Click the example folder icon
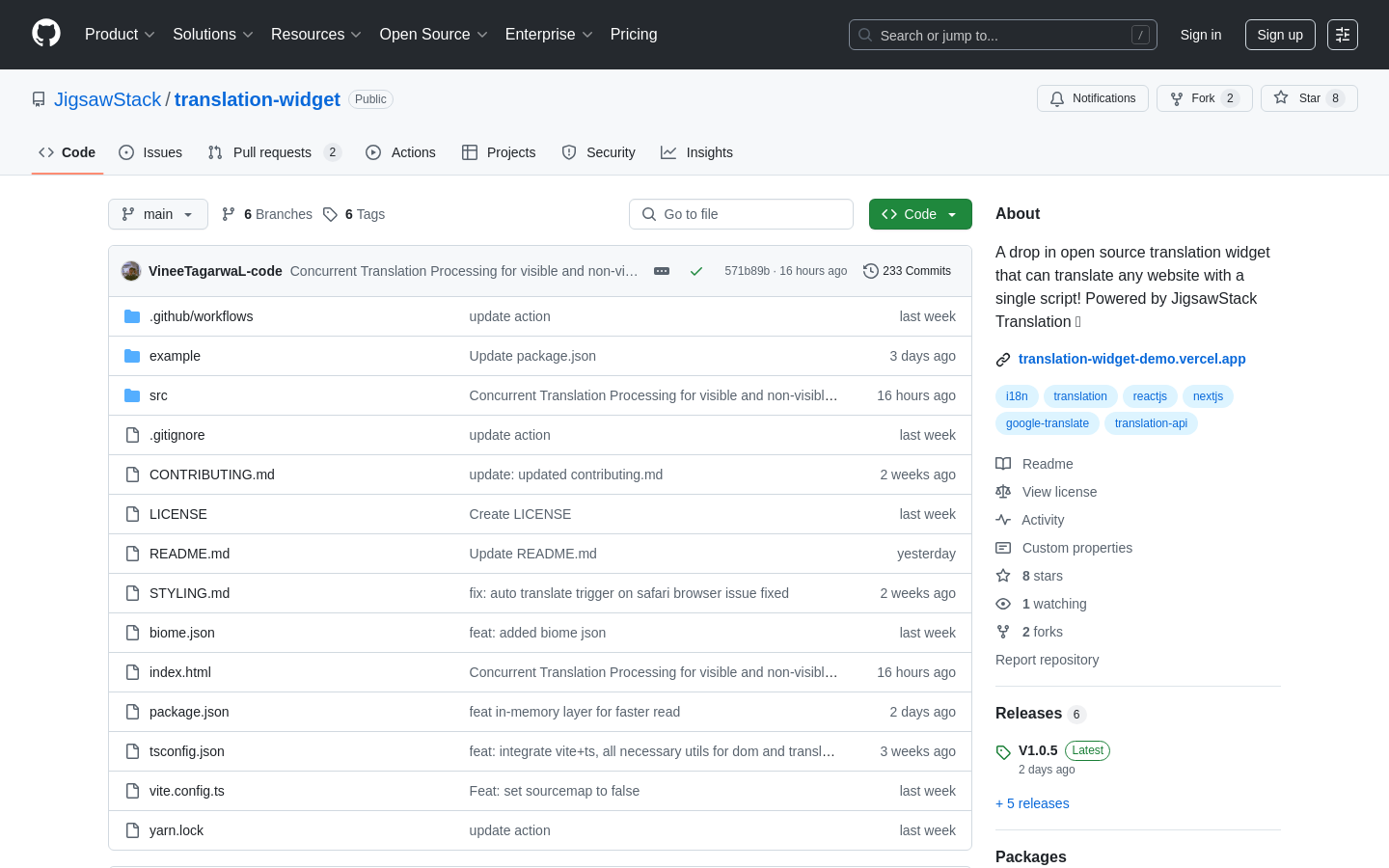This screenshot has height=868, width=1389. (132, 356)
